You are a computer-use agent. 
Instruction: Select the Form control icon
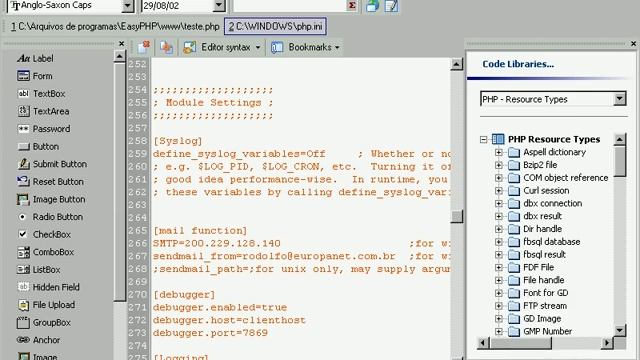(23, 76)
